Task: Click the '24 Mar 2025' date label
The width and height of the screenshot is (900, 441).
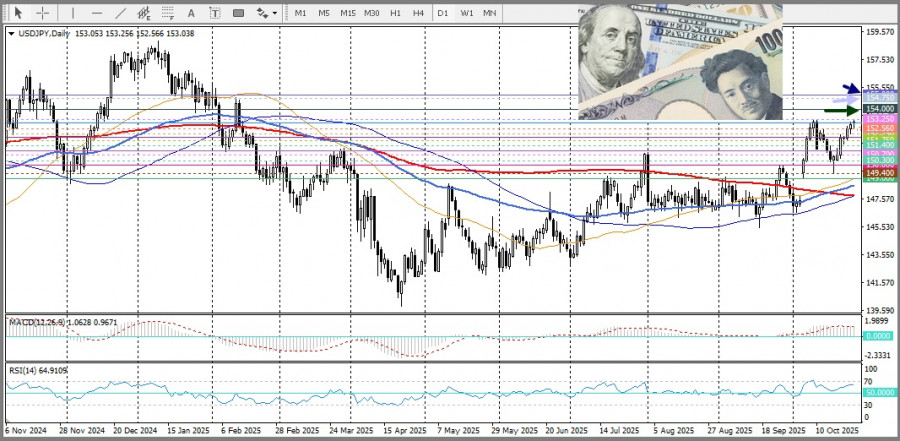Action: point(351,431)
